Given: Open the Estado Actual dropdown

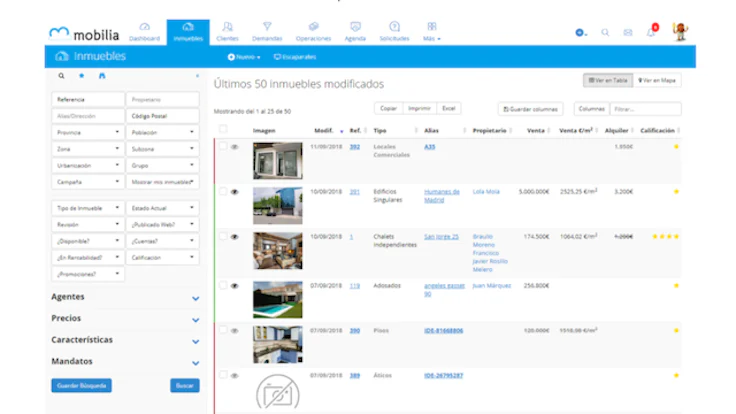Looking at the screenshot, I should pyautogui.click(x=162, y=208).
